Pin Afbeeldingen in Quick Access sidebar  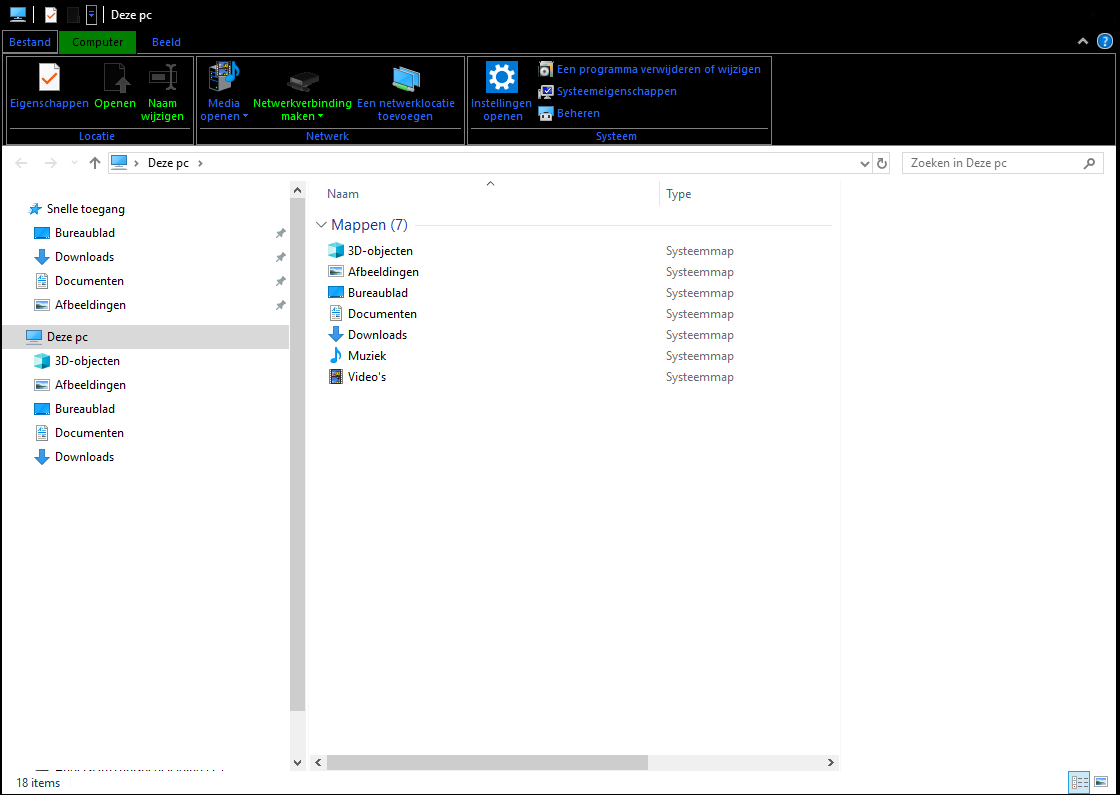[280, 305]
